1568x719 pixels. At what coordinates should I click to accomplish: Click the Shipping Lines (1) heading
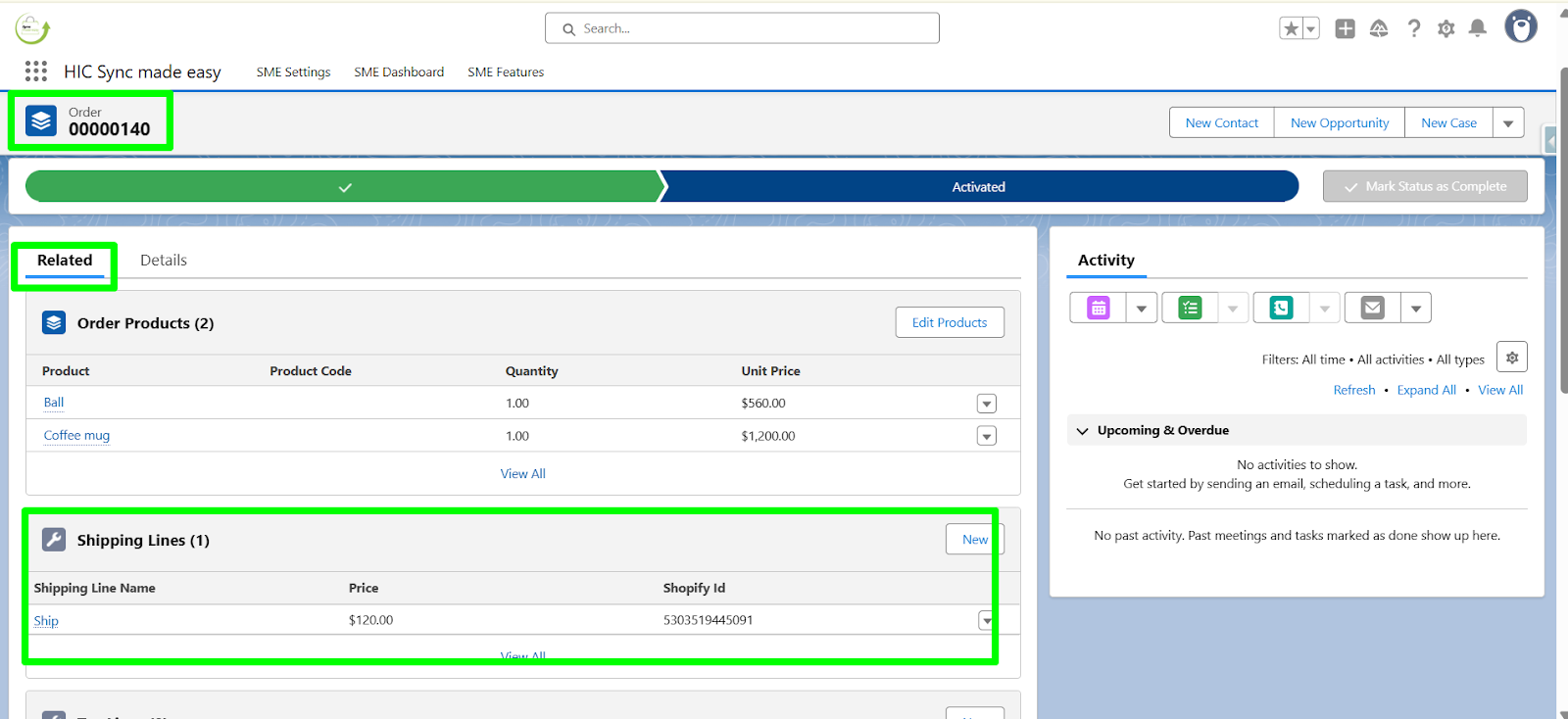(143, 541)
